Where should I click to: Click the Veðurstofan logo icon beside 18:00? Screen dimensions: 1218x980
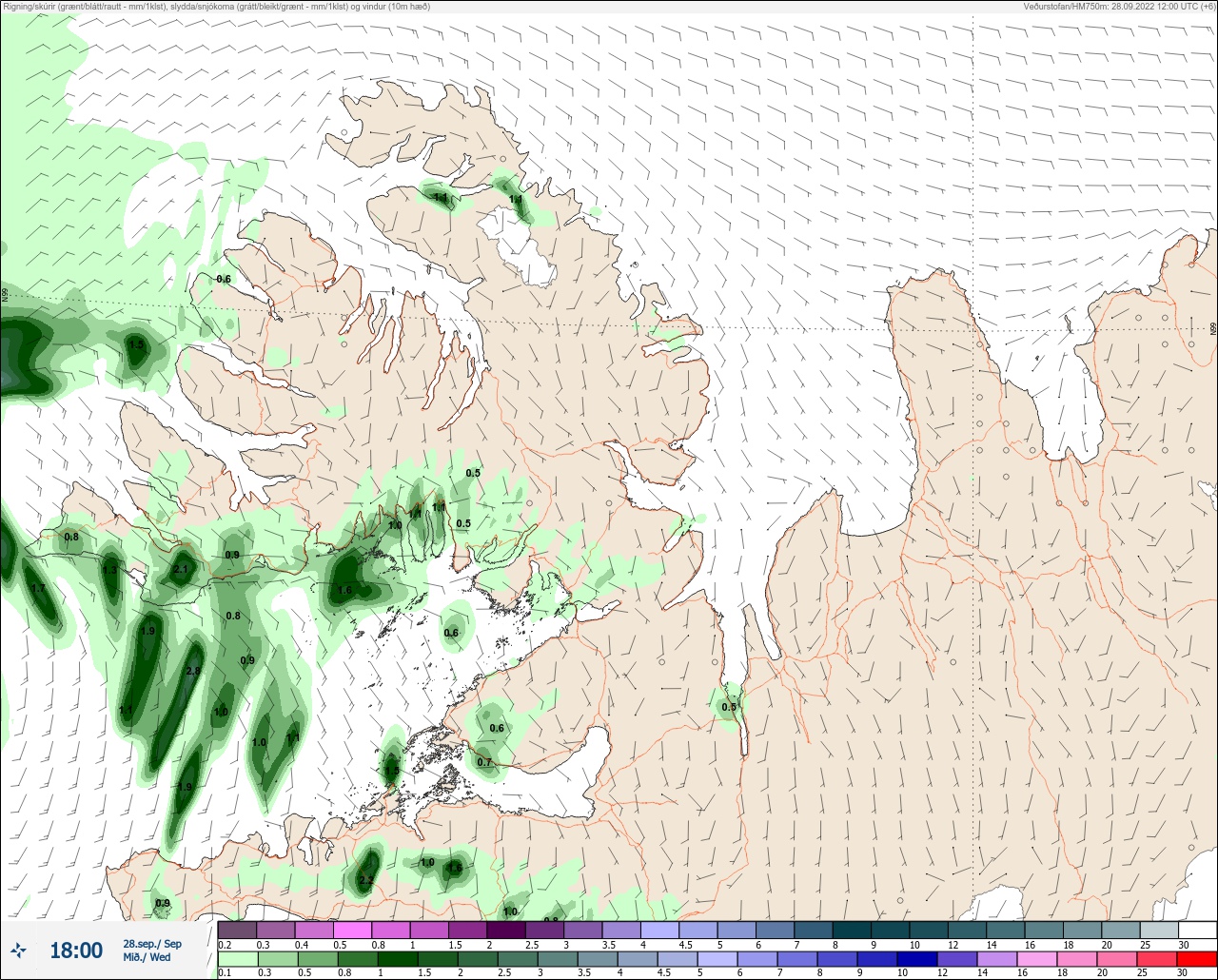click(18, 950)
